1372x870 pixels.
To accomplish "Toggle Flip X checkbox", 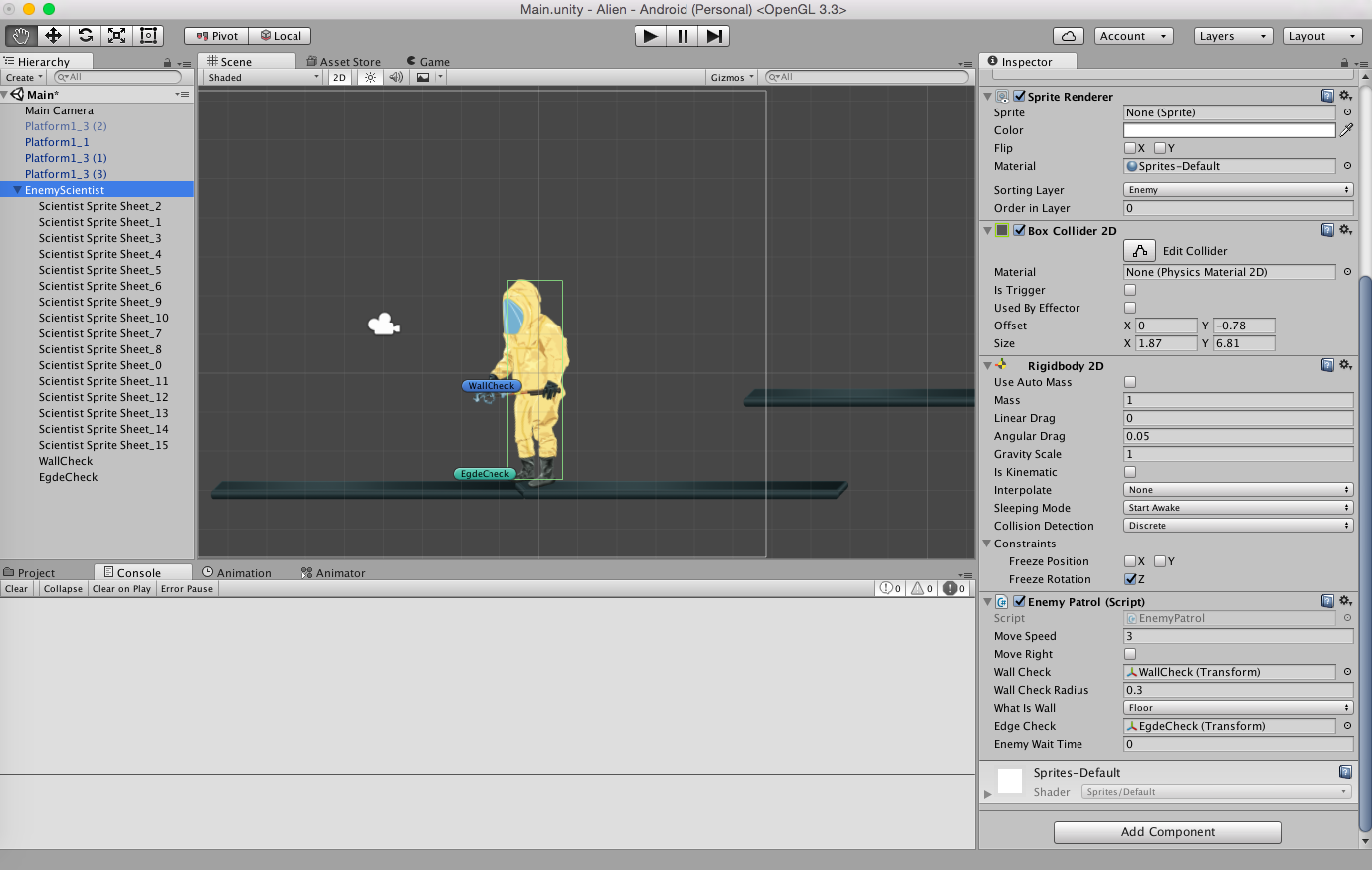I will pyautogui.click(x=1130, y=148).
